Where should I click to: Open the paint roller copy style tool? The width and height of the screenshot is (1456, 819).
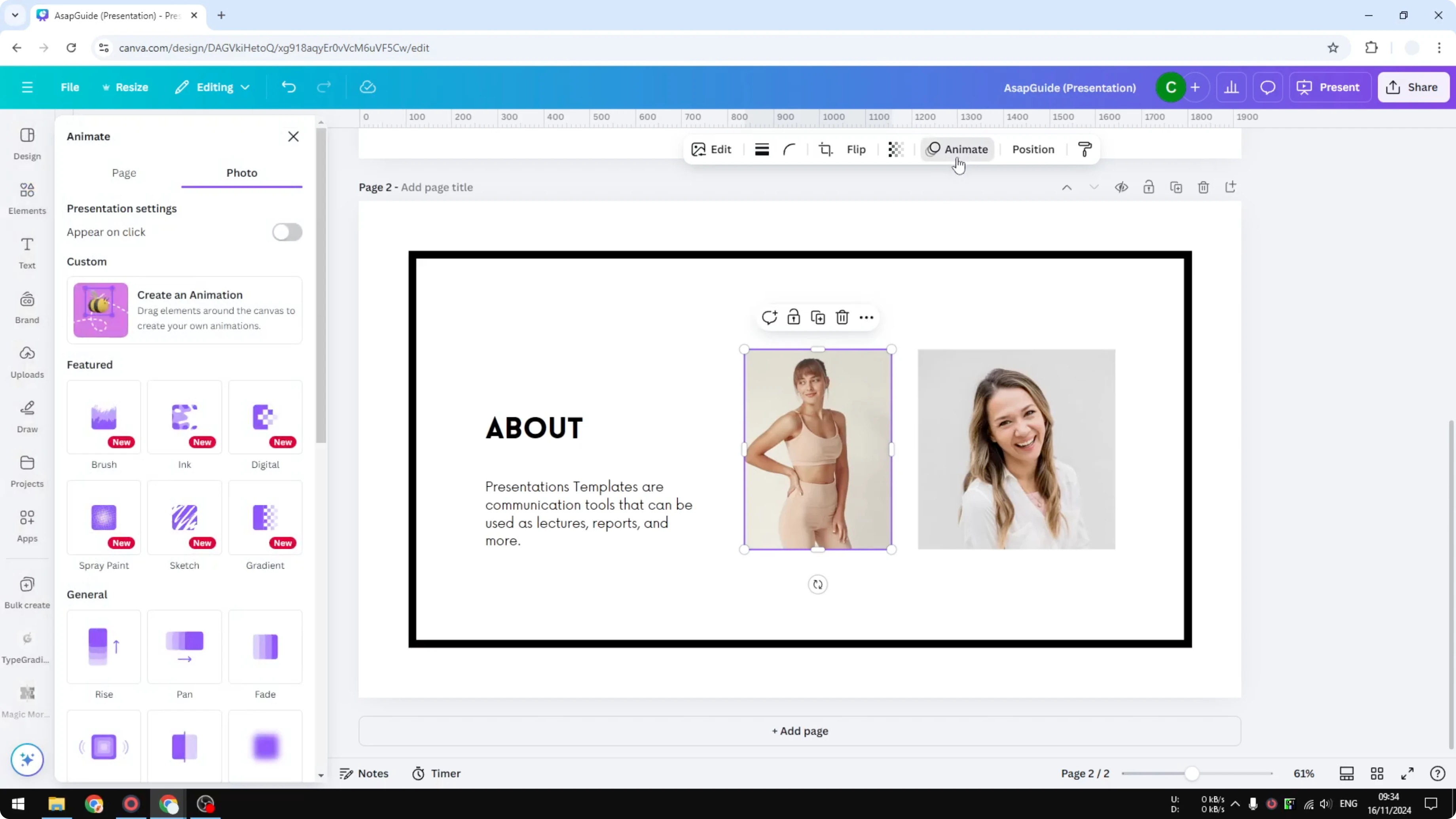(x=1084, y=149)
